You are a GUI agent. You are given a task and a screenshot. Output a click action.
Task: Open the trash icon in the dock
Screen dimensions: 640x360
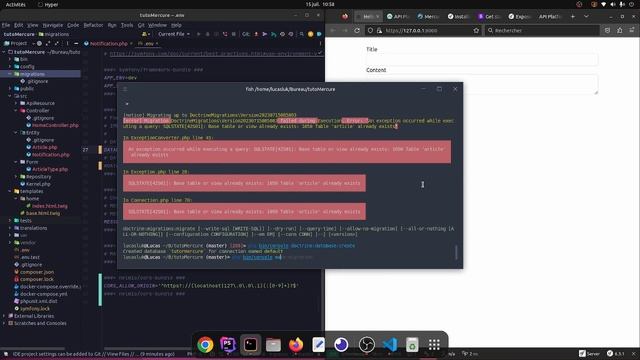point(412,344)
